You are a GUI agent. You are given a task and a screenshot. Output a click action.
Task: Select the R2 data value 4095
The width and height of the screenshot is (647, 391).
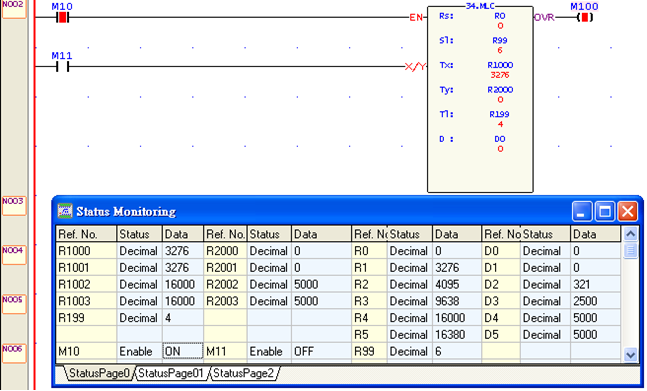tap(457, 285)
